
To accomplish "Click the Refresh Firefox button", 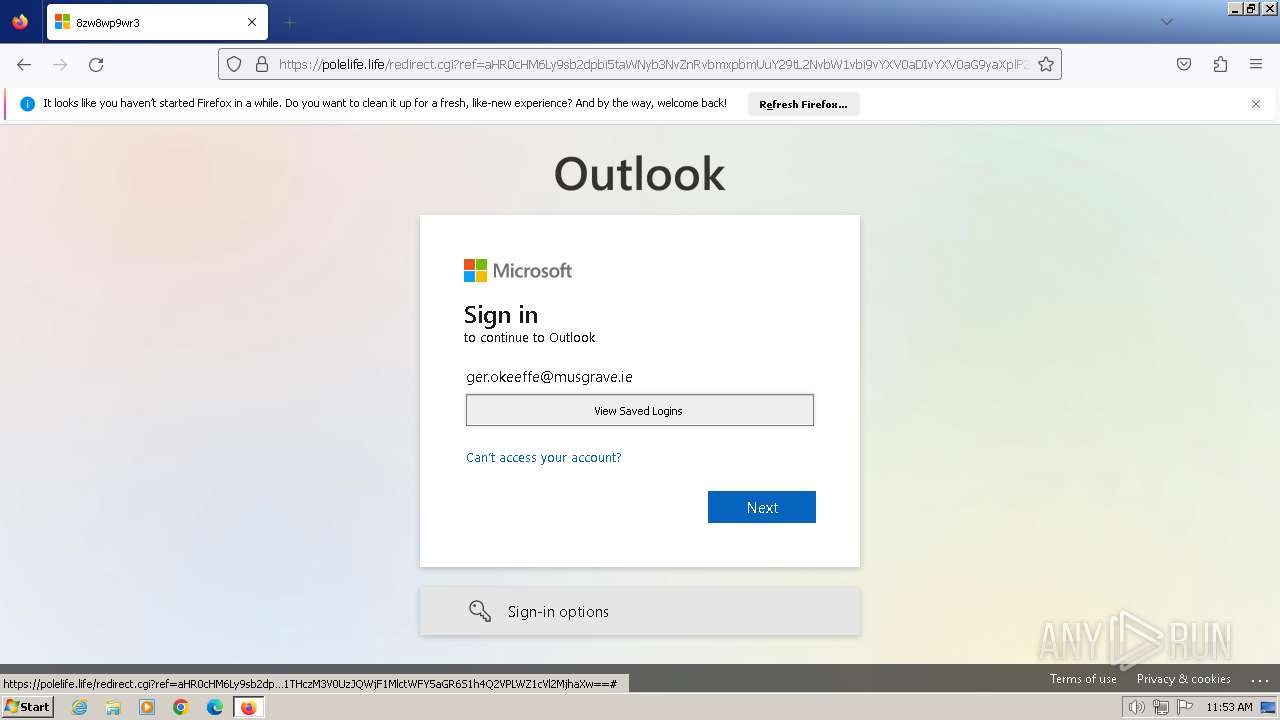I will [803, 104].
